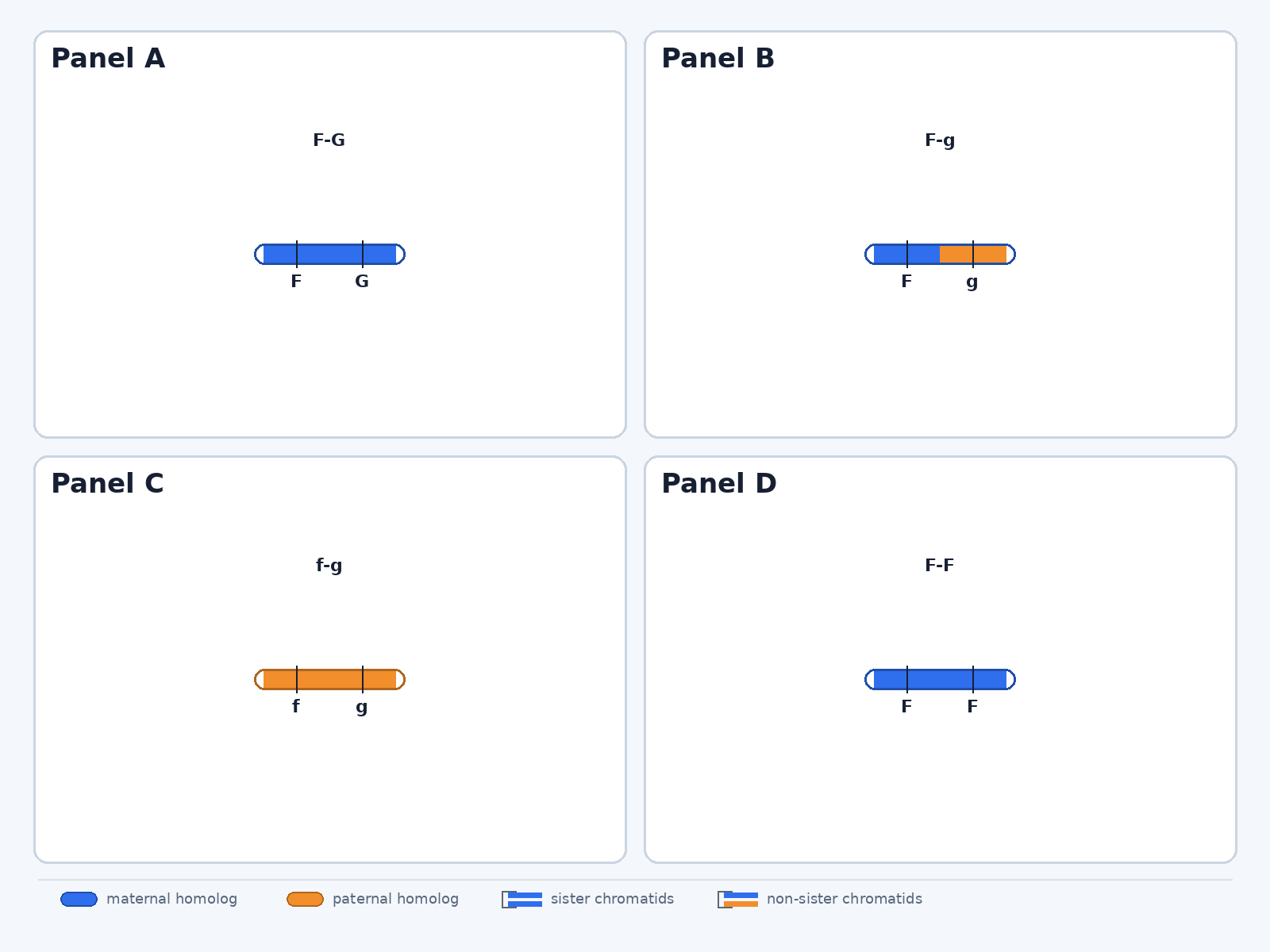Select the orange chromosome in Panel C
Screen dimensions: 1270x952
coord(330,679)
